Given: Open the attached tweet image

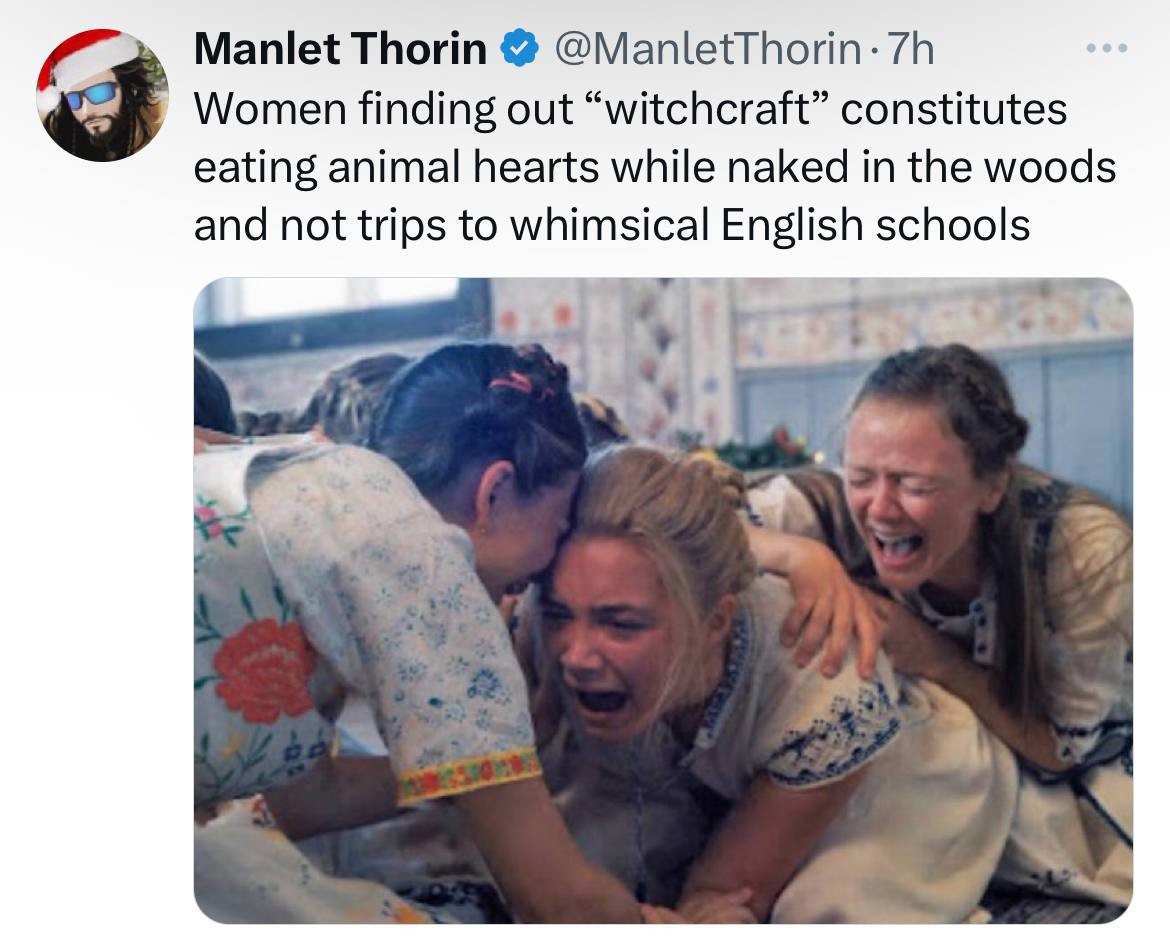Looking at the screenshot, I should click(x=662, y=600).
